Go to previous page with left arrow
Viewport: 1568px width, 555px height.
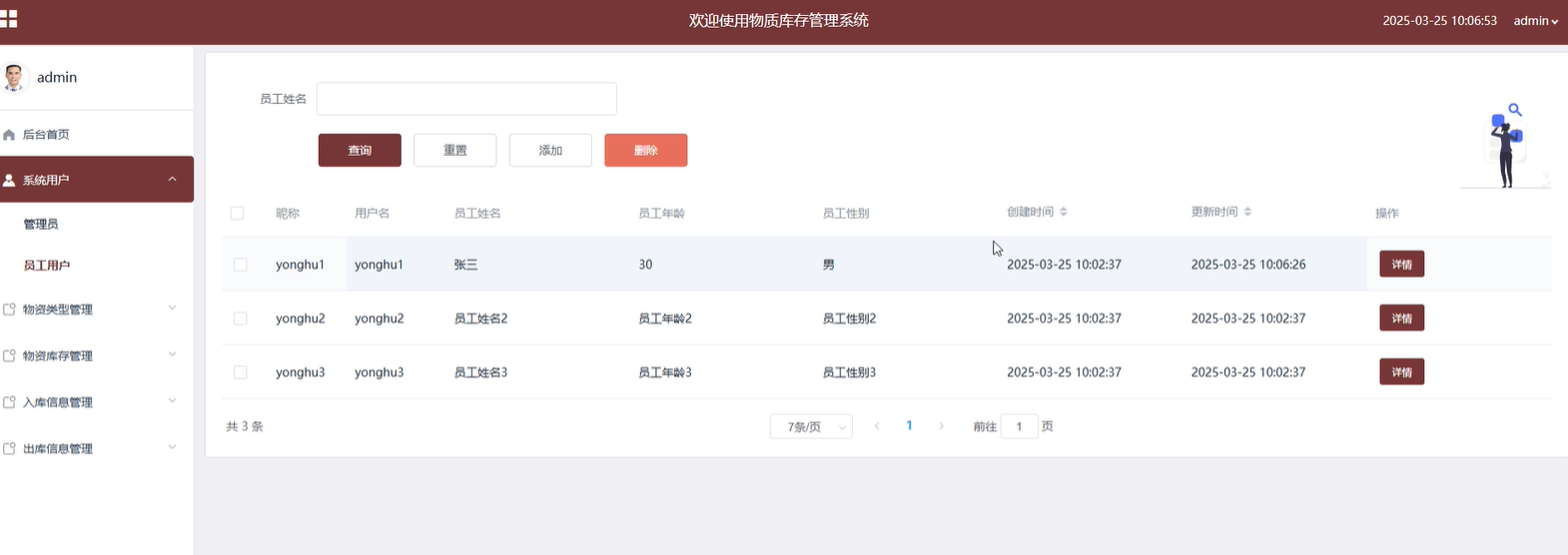tap(877, 426)
